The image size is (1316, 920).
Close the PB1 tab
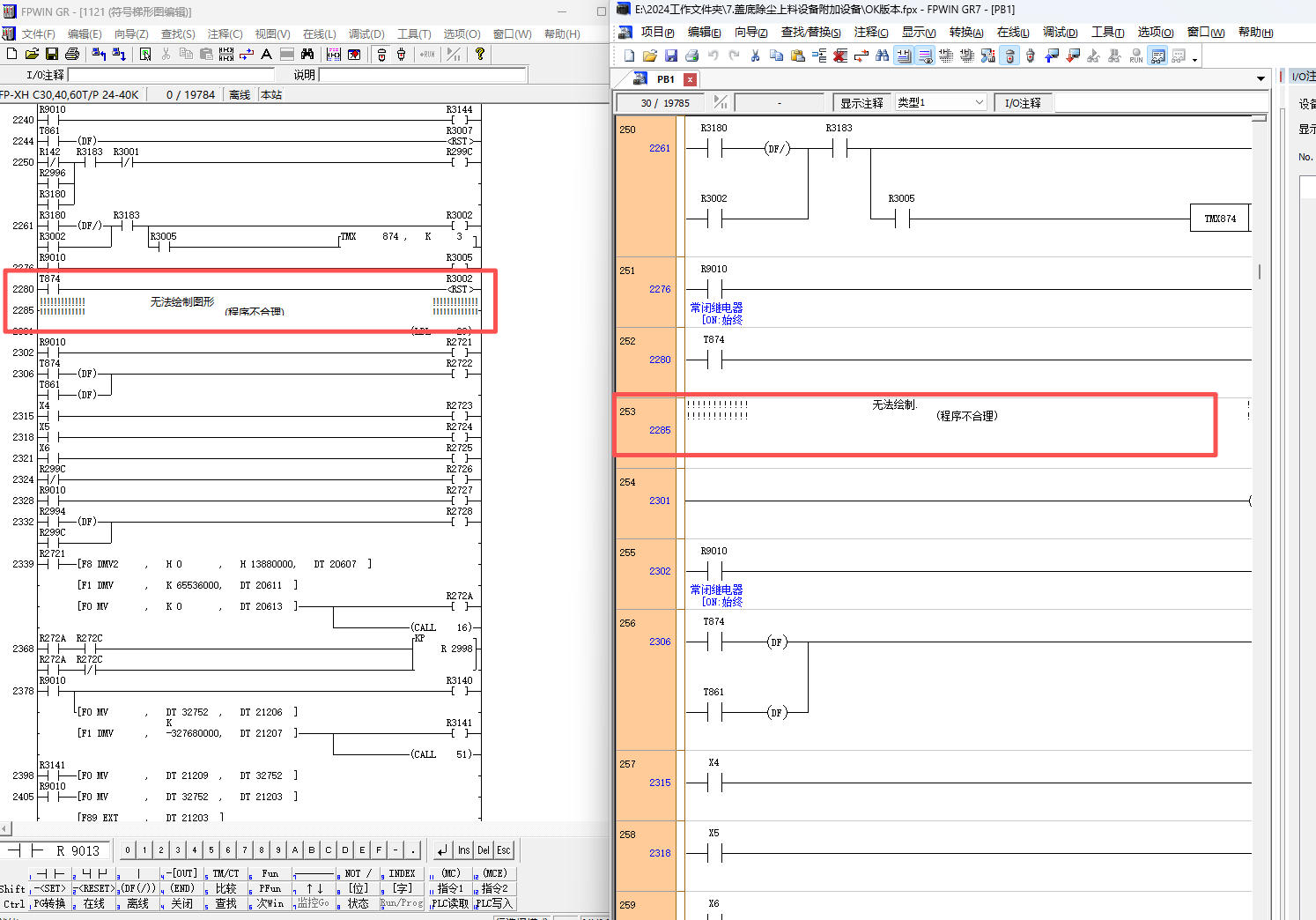coord(690,79)
